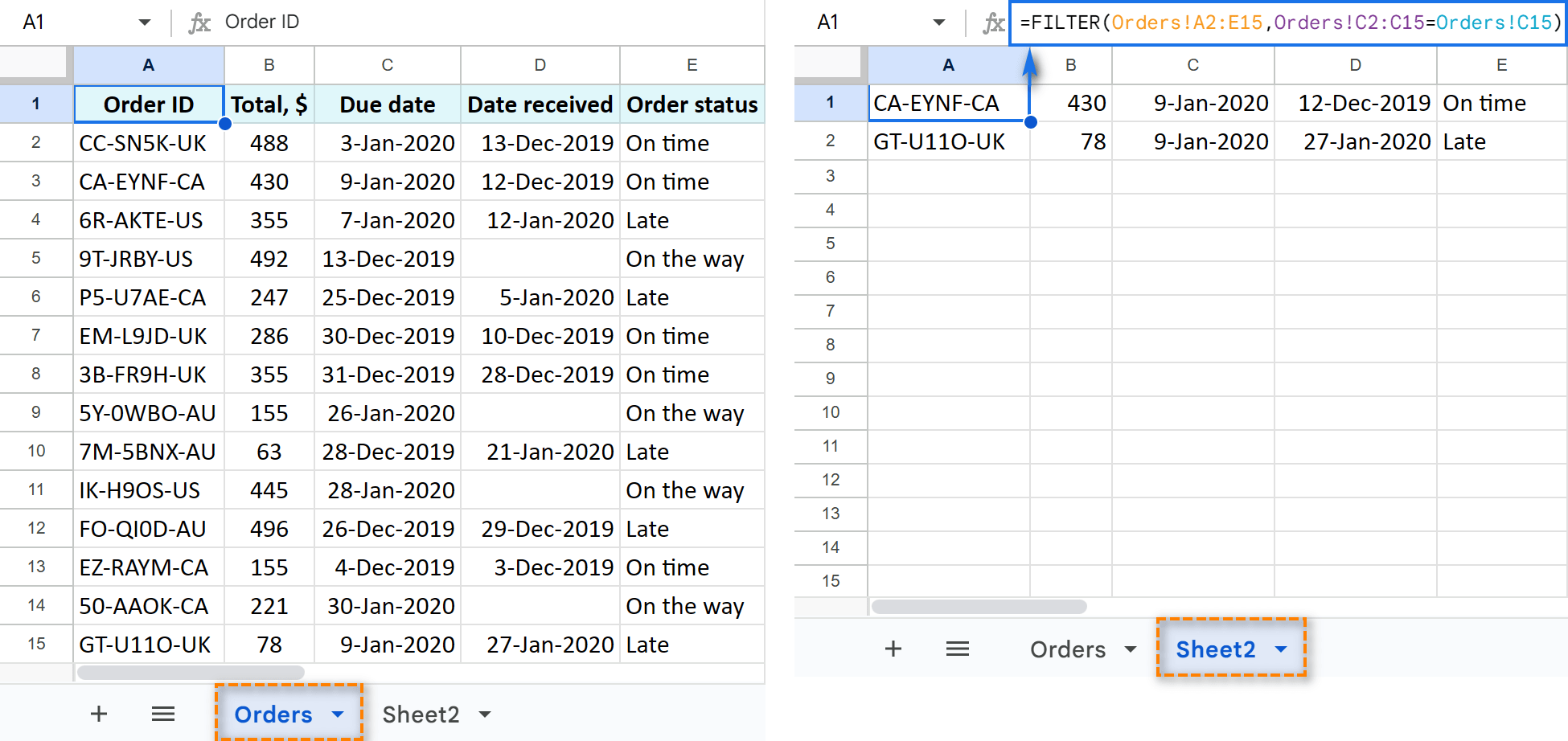This screenshot has width=1568, height=741.
Task: Click the add sheet plus icon in Sheet2 window
Action: coord(893,649)
